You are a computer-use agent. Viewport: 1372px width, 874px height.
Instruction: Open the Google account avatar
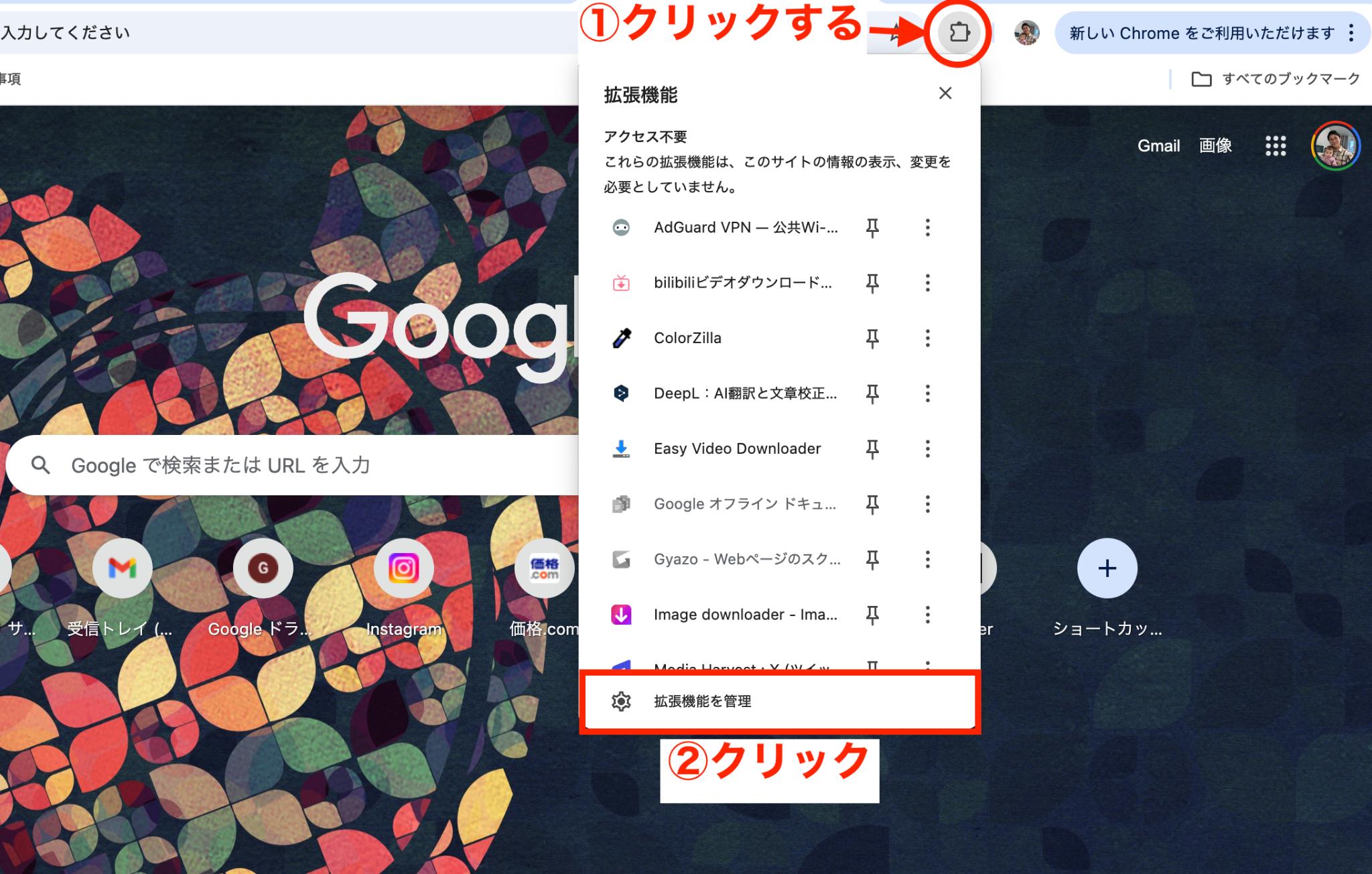pyautogui.click(x=1335, y=145)
